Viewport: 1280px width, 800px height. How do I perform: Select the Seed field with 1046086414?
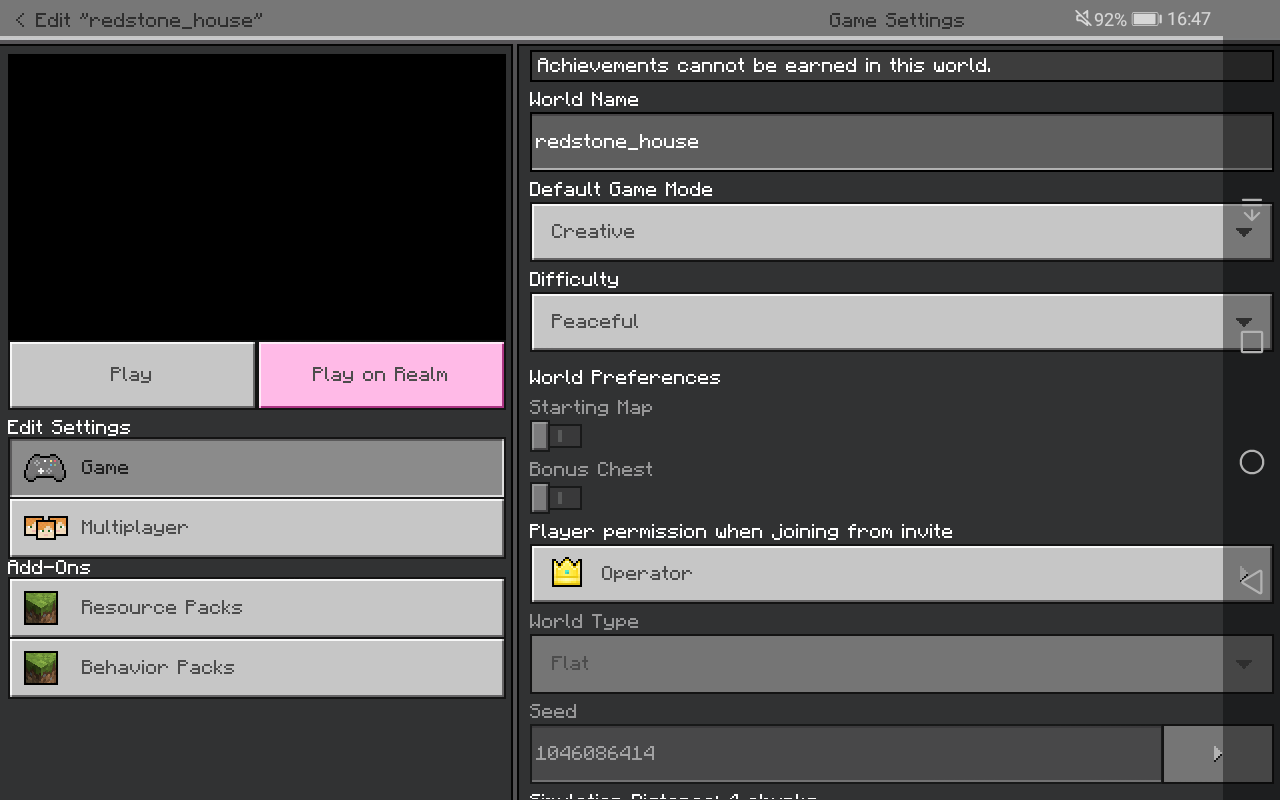click(846, 754)
